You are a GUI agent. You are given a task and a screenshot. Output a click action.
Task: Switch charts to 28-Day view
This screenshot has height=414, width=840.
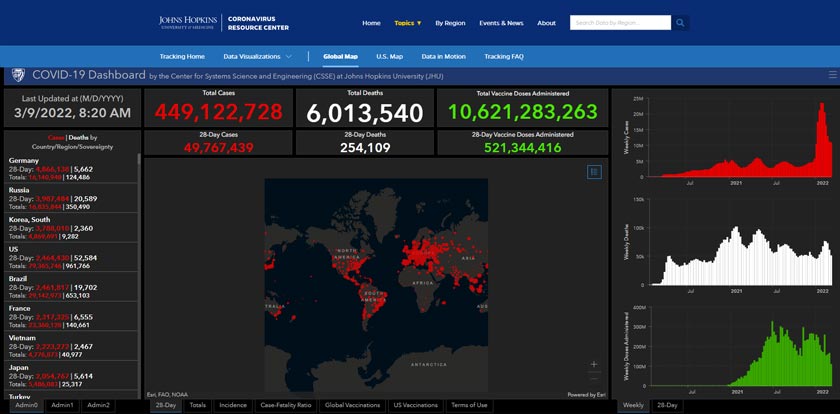(x=666, y=405)
